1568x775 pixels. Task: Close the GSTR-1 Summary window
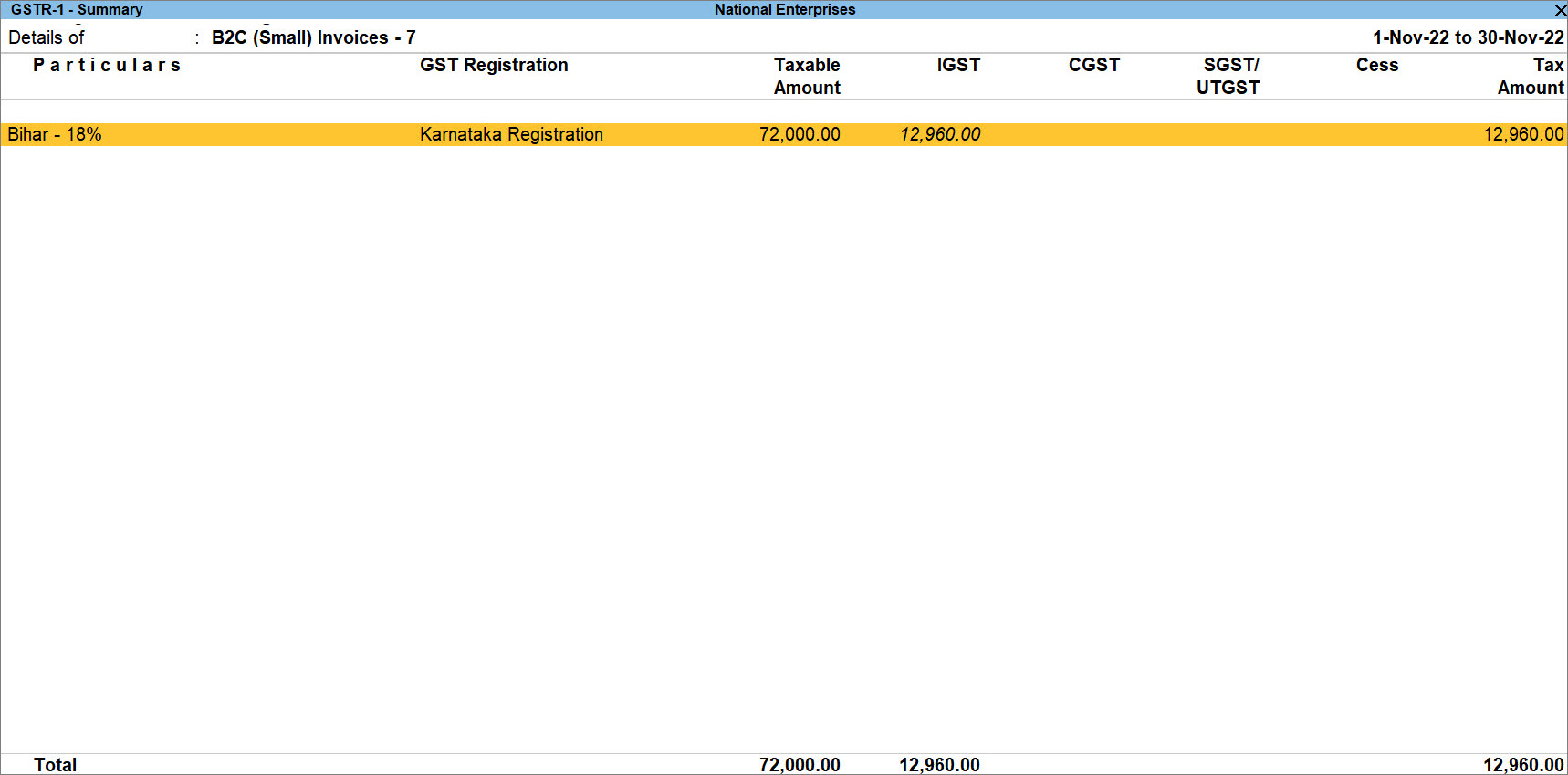(1560, 10)
